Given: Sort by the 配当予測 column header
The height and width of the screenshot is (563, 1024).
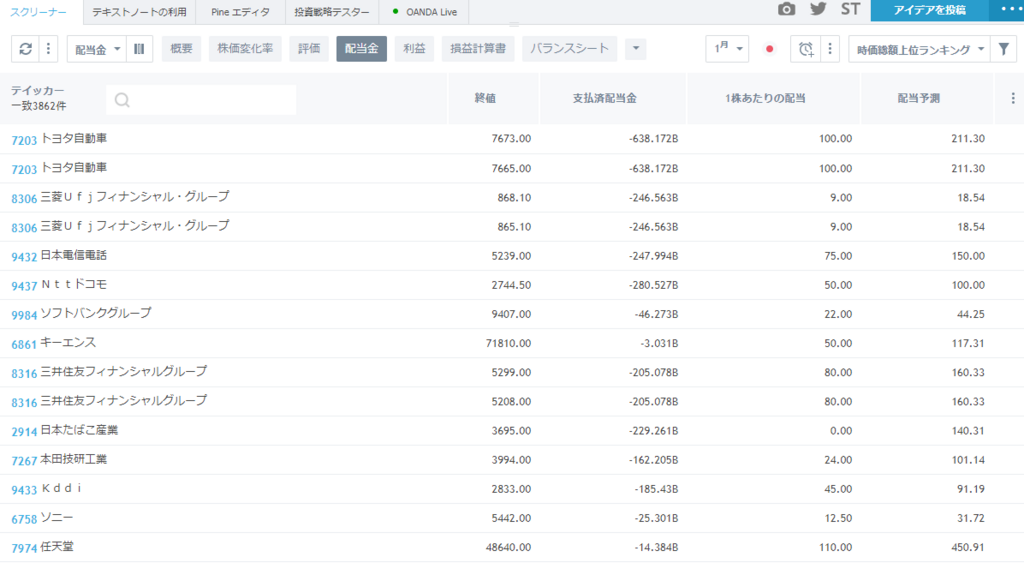Looking at the screenshot, I should tap(919, 98).
